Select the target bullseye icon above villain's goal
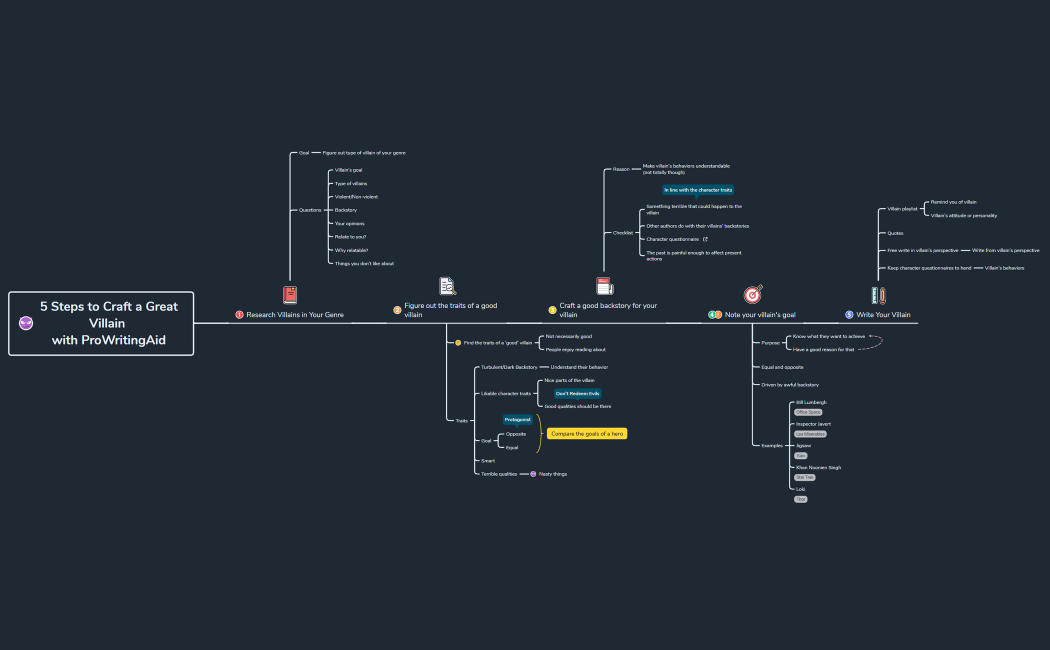Viewport: 1050px width, 650px height. click(x=753, y=294)
